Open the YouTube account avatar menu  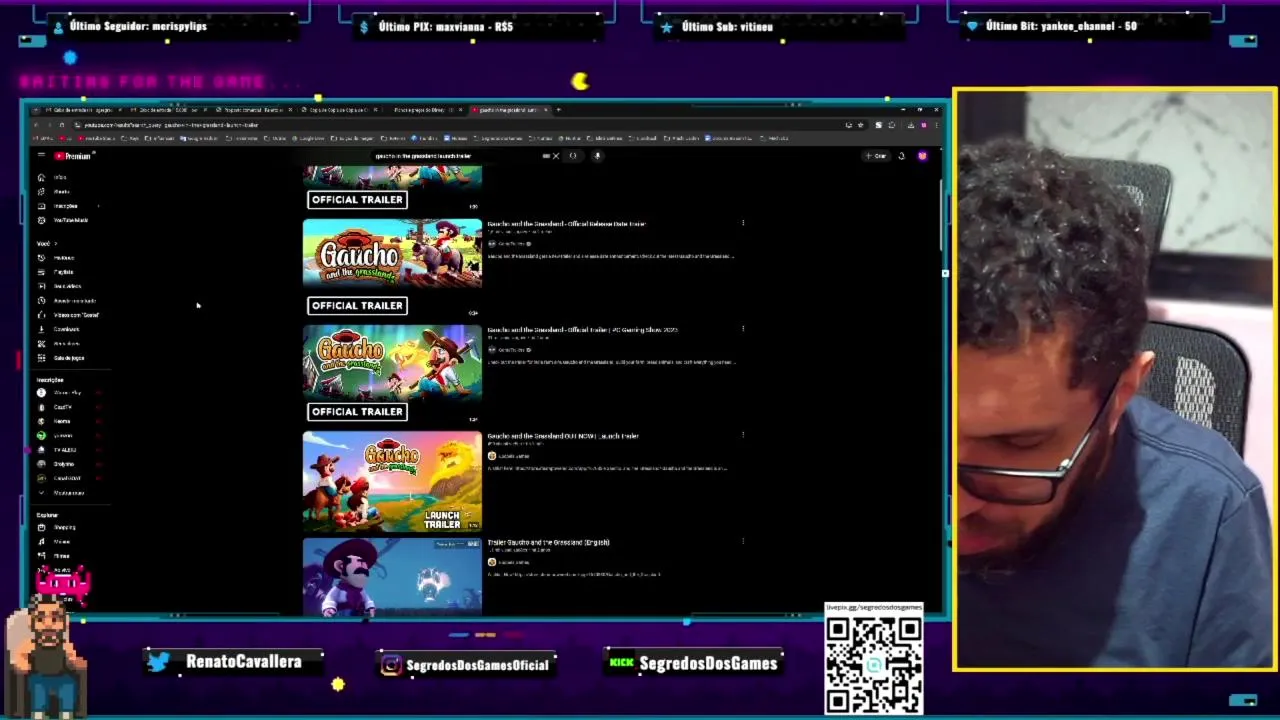922,156
